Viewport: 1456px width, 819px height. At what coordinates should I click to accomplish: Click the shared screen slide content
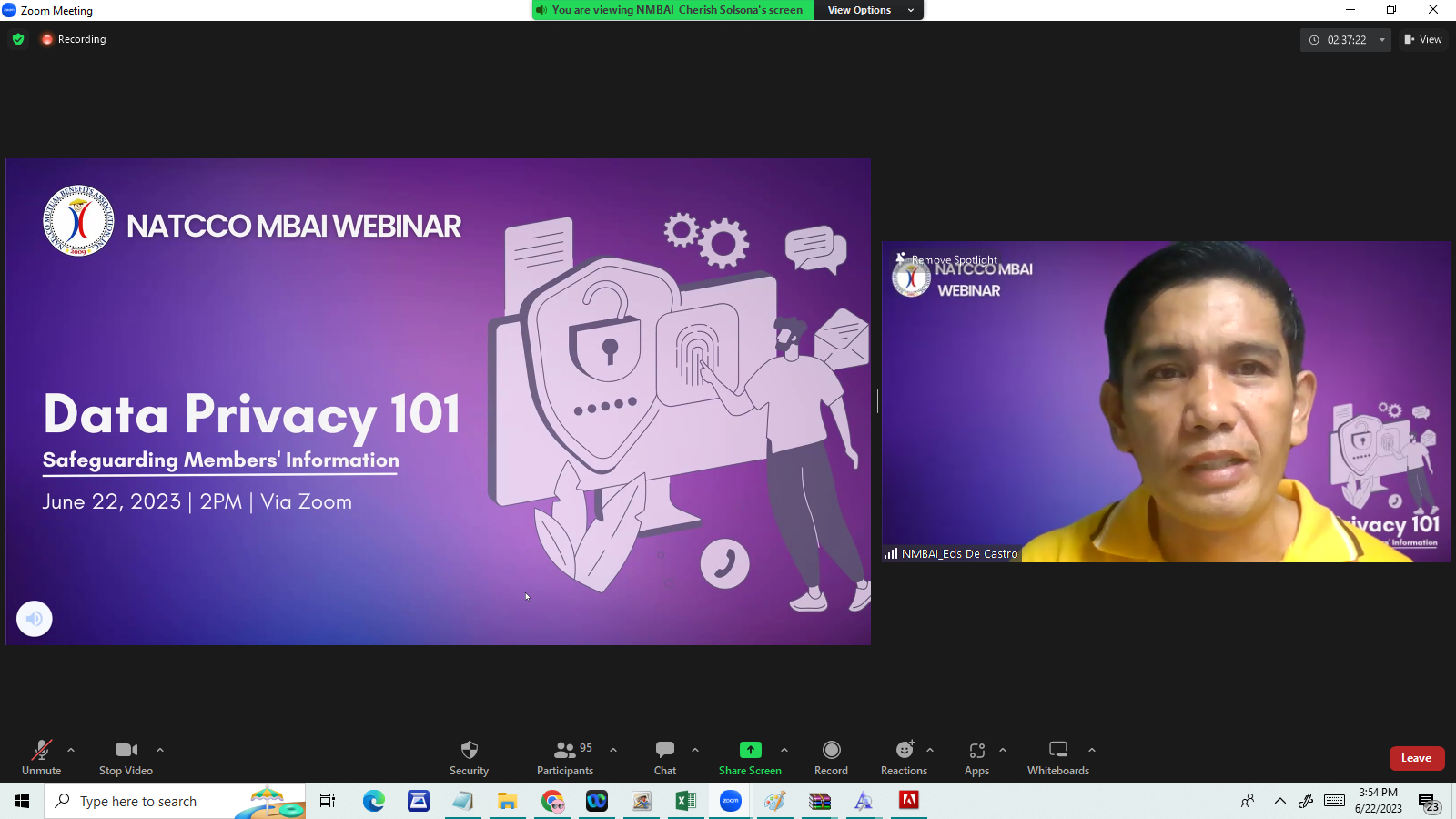(x=438, y=401)
